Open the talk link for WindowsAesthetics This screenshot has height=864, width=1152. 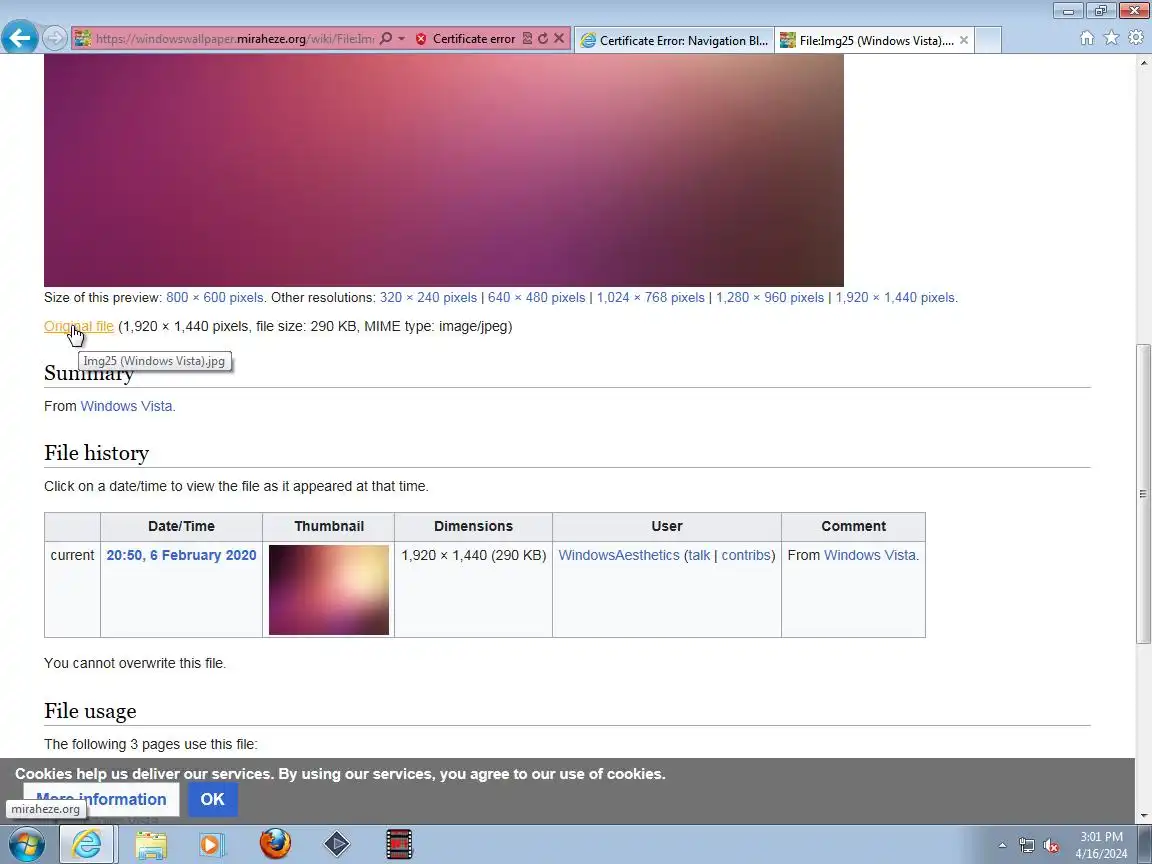[699, 555]
